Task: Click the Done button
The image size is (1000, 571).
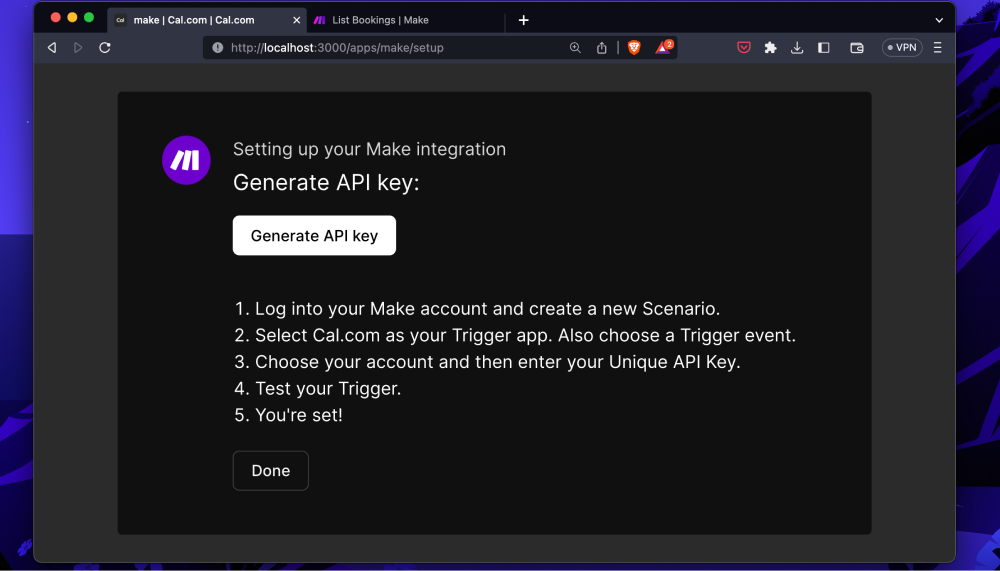Action: tap(271, 471)
